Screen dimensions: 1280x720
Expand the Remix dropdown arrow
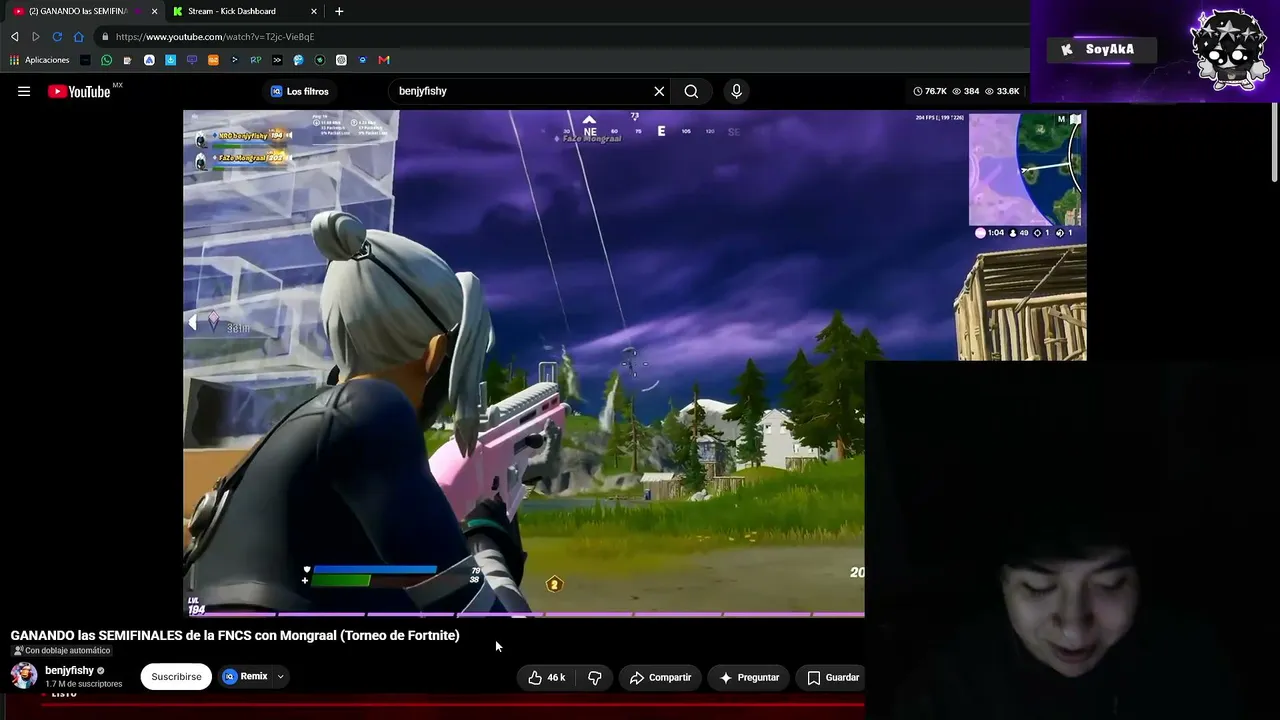click(281, 677)
